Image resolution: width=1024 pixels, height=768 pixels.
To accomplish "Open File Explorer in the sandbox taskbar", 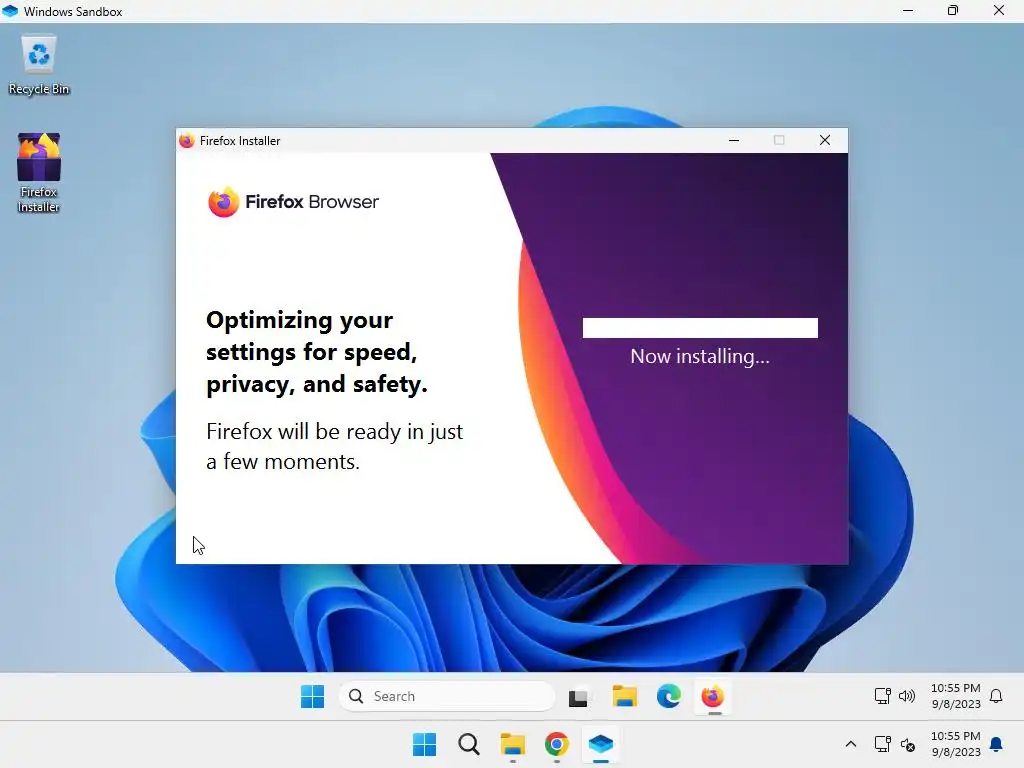I will pos(624,696).
